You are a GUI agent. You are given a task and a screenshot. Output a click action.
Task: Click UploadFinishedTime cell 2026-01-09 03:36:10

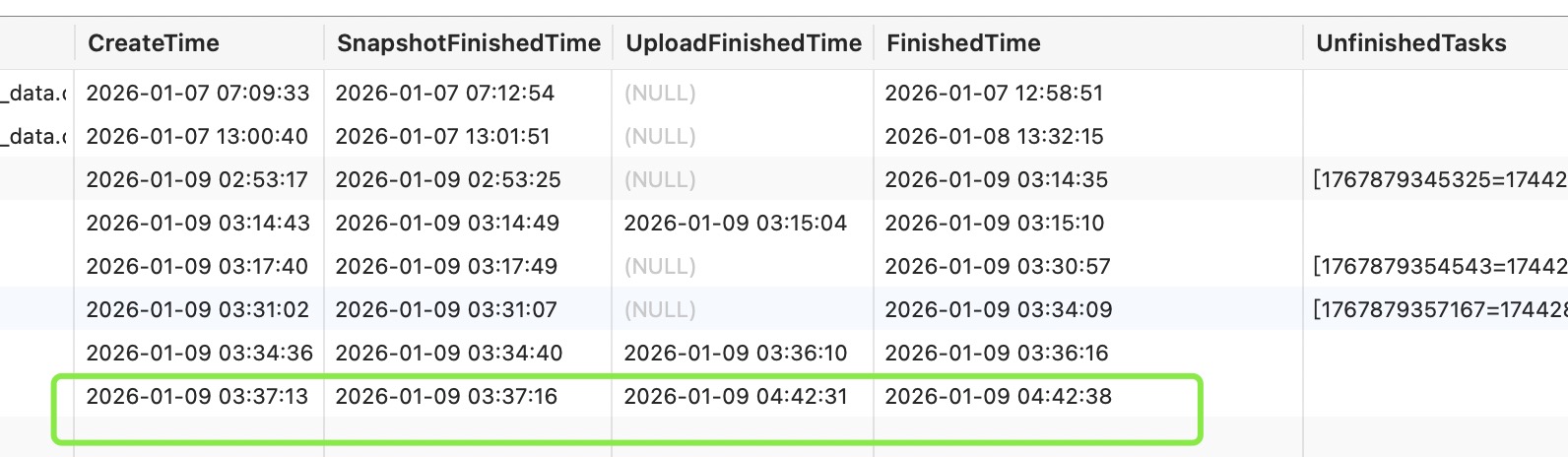tap(736, 354)
